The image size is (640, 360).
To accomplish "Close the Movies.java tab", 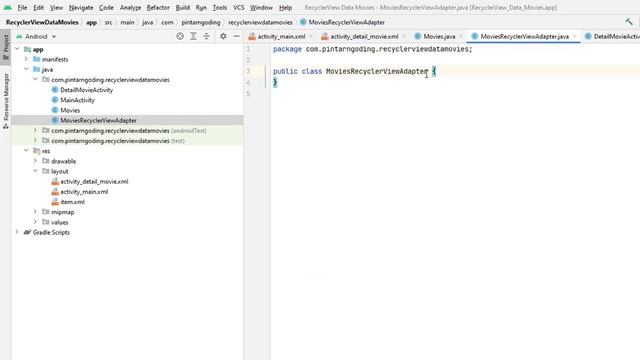I will pos(461,36).
